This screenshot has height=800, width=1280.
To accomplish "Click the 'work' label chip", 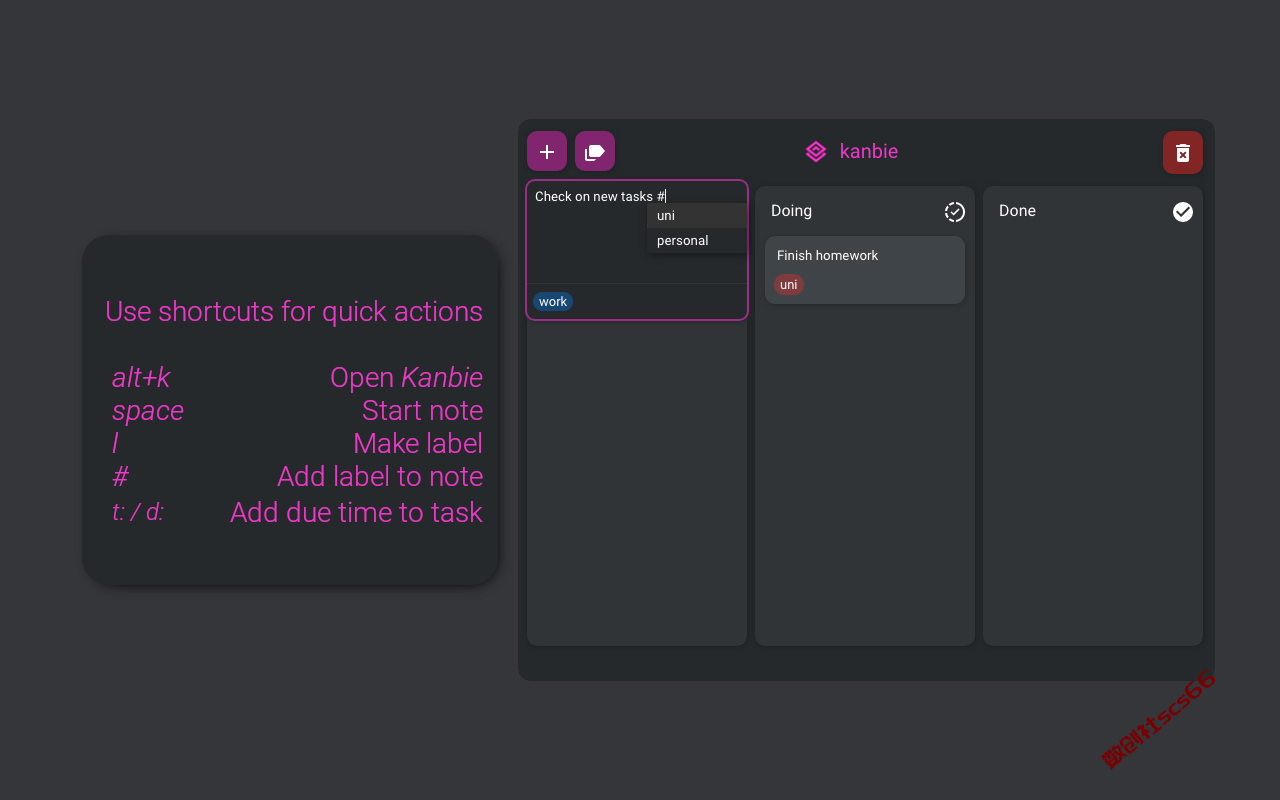I will click(x=553, y=302).
